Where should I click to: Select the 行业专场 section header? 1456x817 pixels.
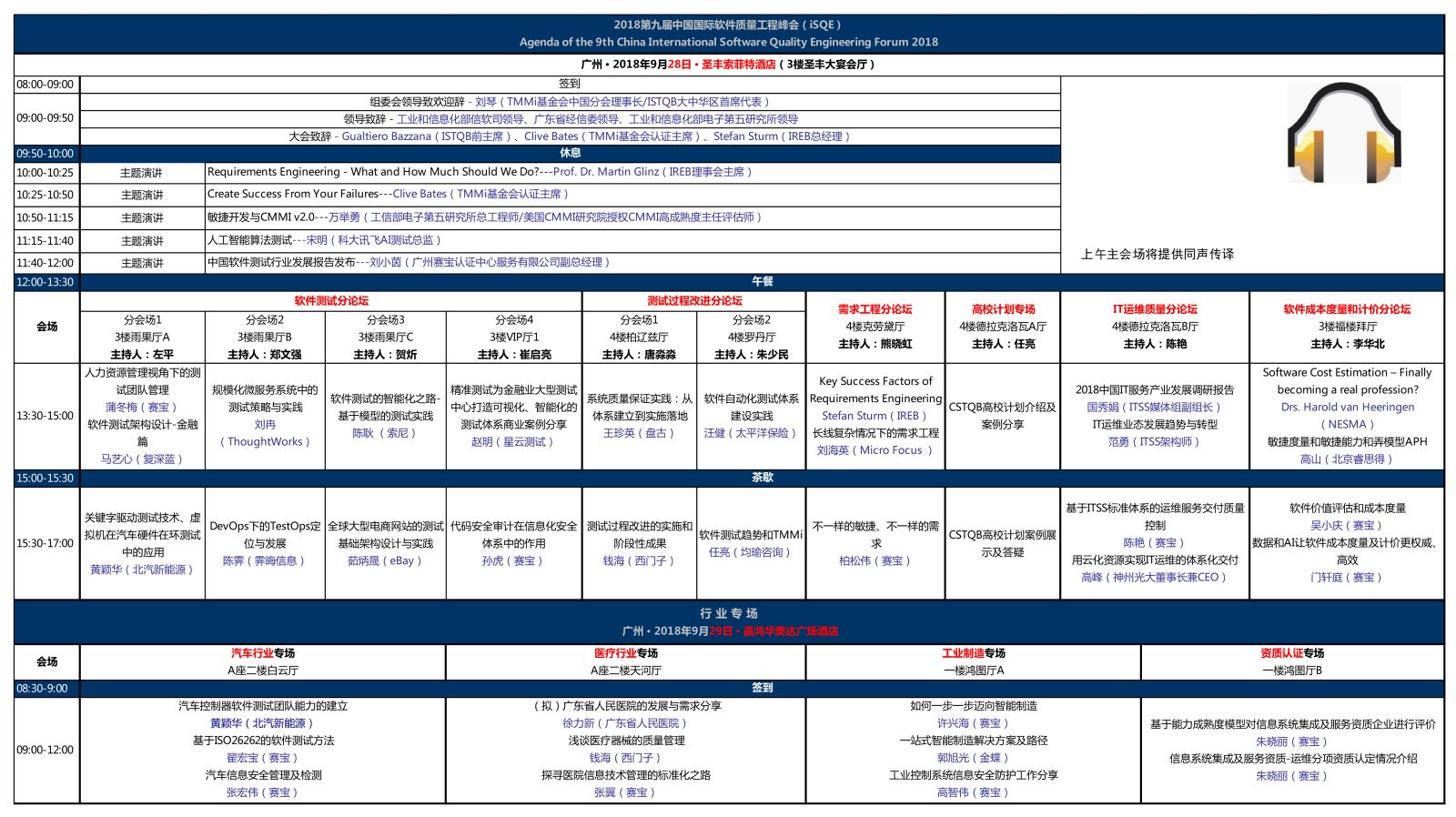(x=728, y=614)
